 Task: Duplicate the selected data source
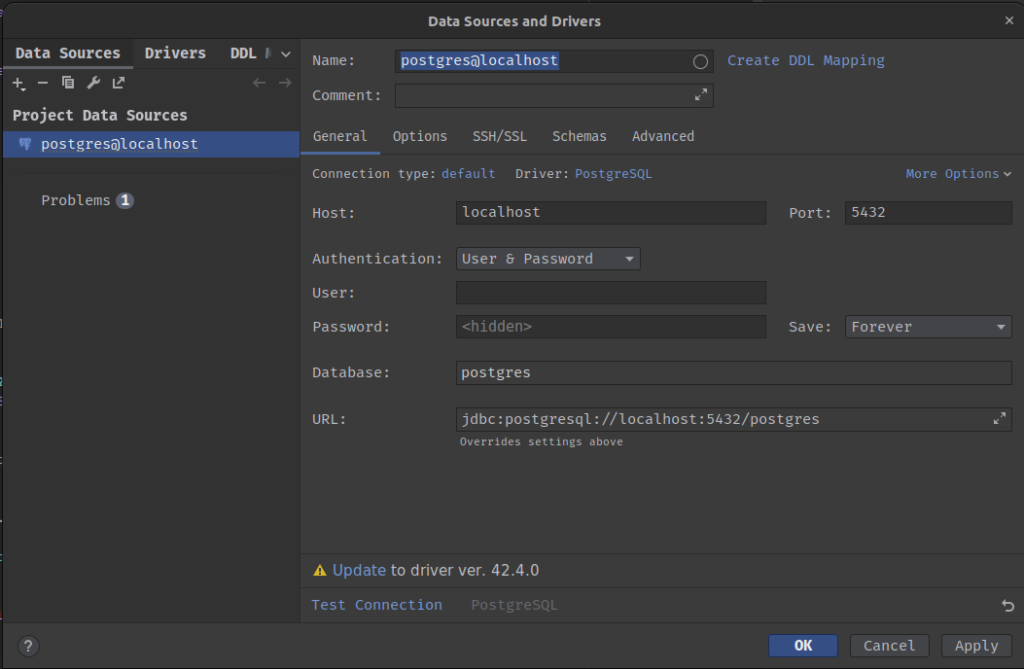tap(68, 83)
